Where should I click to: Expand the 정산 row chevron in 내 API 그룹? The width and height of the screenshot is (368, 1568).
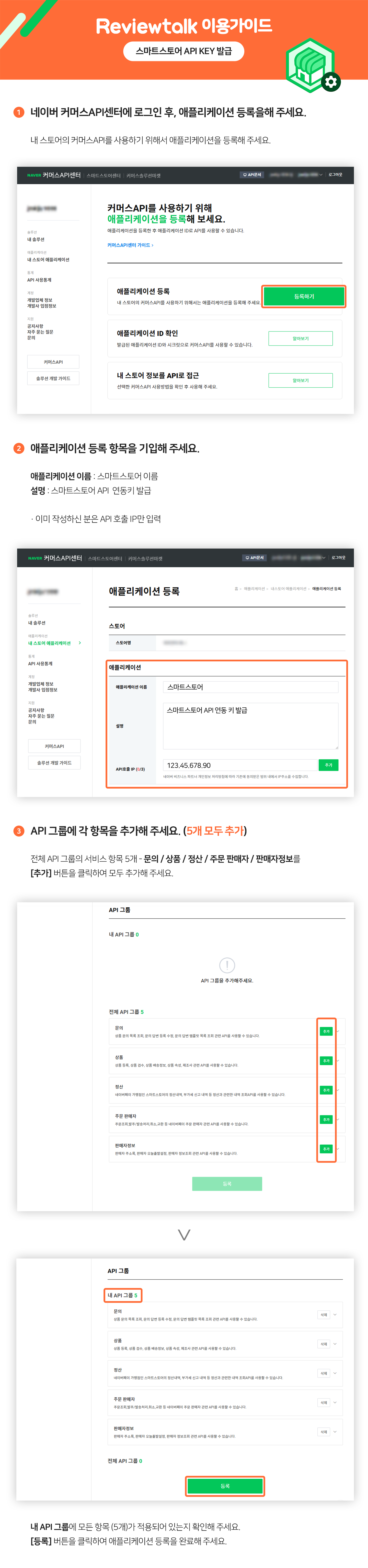point(335,1373)
